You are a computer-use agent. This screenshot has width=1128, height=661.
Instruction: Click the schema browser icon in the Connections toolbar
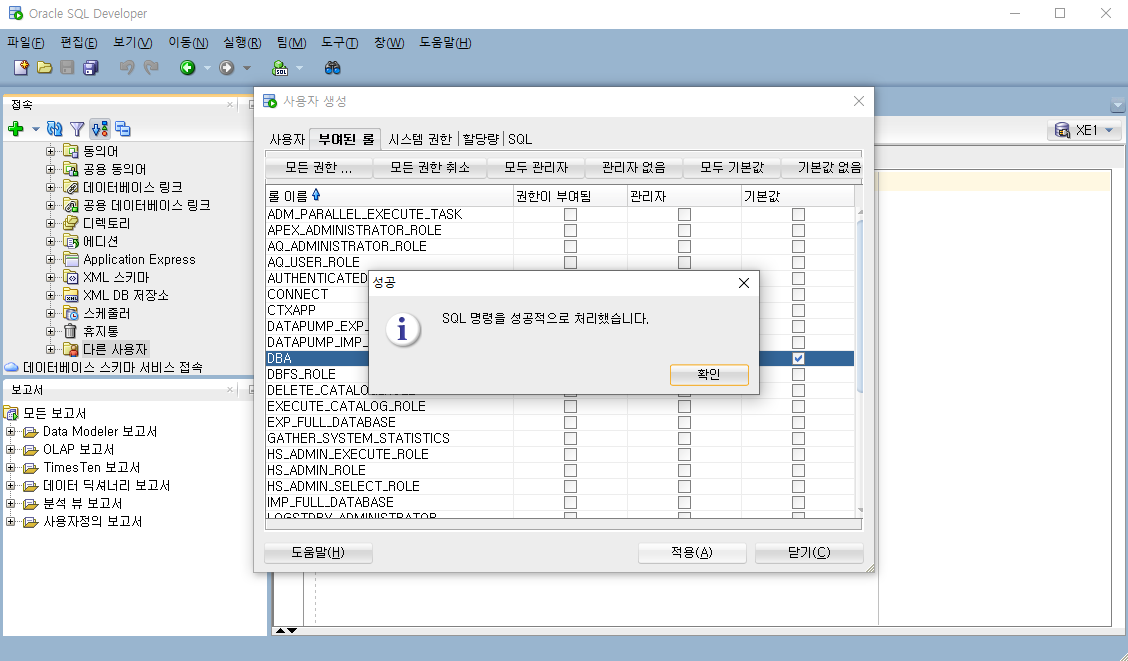(x=100, y=129)
